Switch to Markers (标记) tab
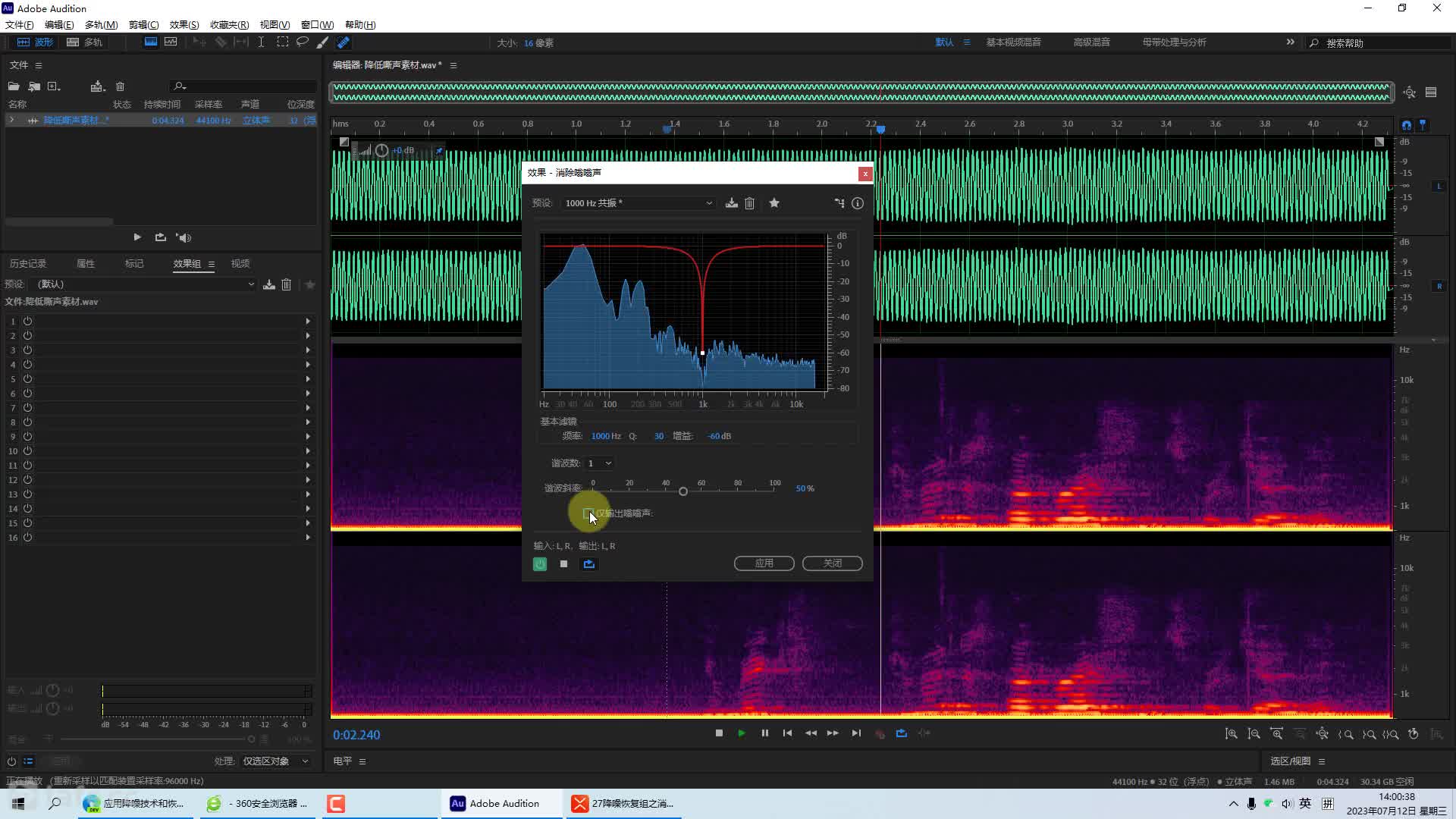 click(134, 263)
